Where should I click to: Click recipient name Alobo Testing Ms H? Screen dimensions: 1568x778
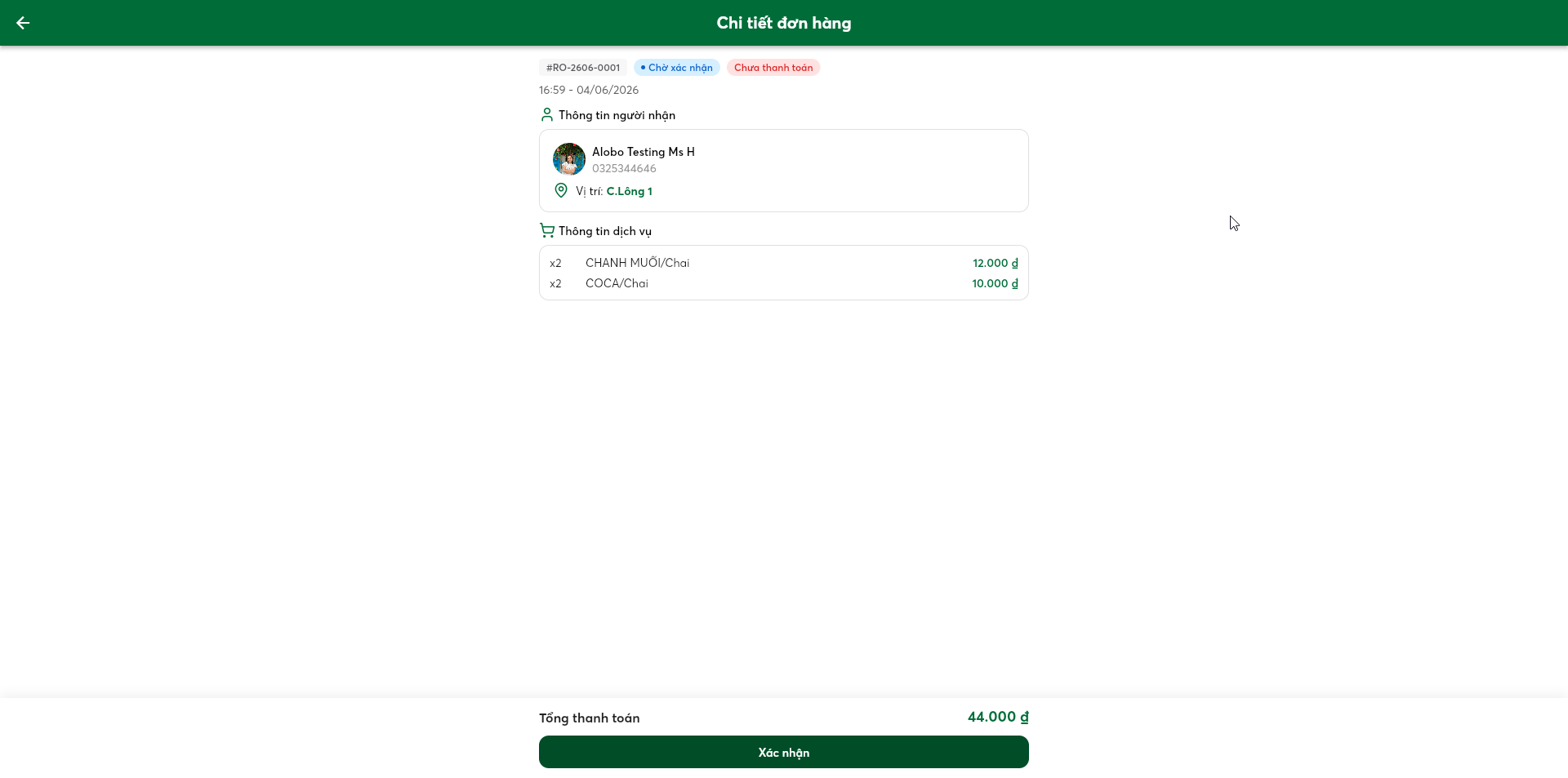tap(644, 152)
